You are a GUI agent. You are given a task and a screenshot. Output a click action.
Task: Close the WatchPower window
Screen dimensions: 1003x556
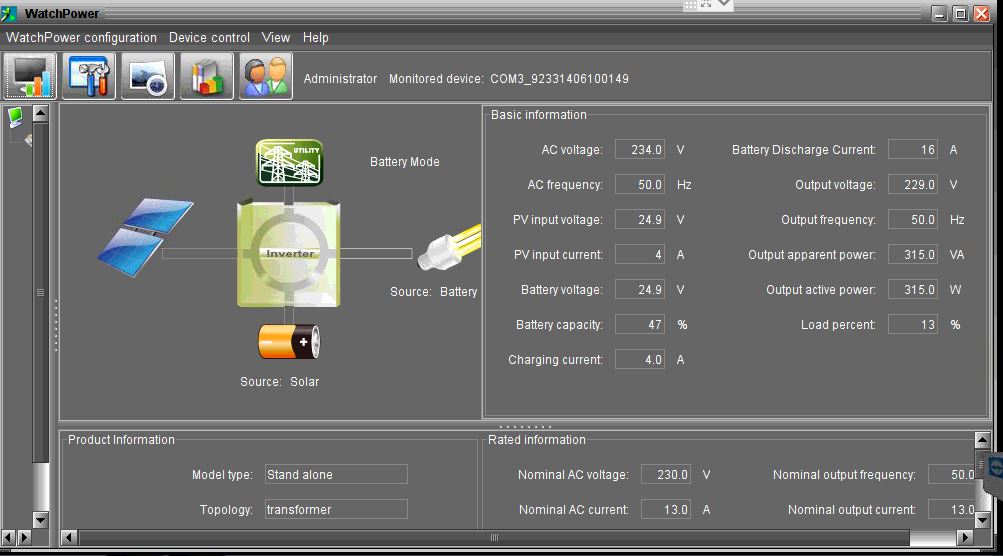pyautogui.click(x=982, y=13)
